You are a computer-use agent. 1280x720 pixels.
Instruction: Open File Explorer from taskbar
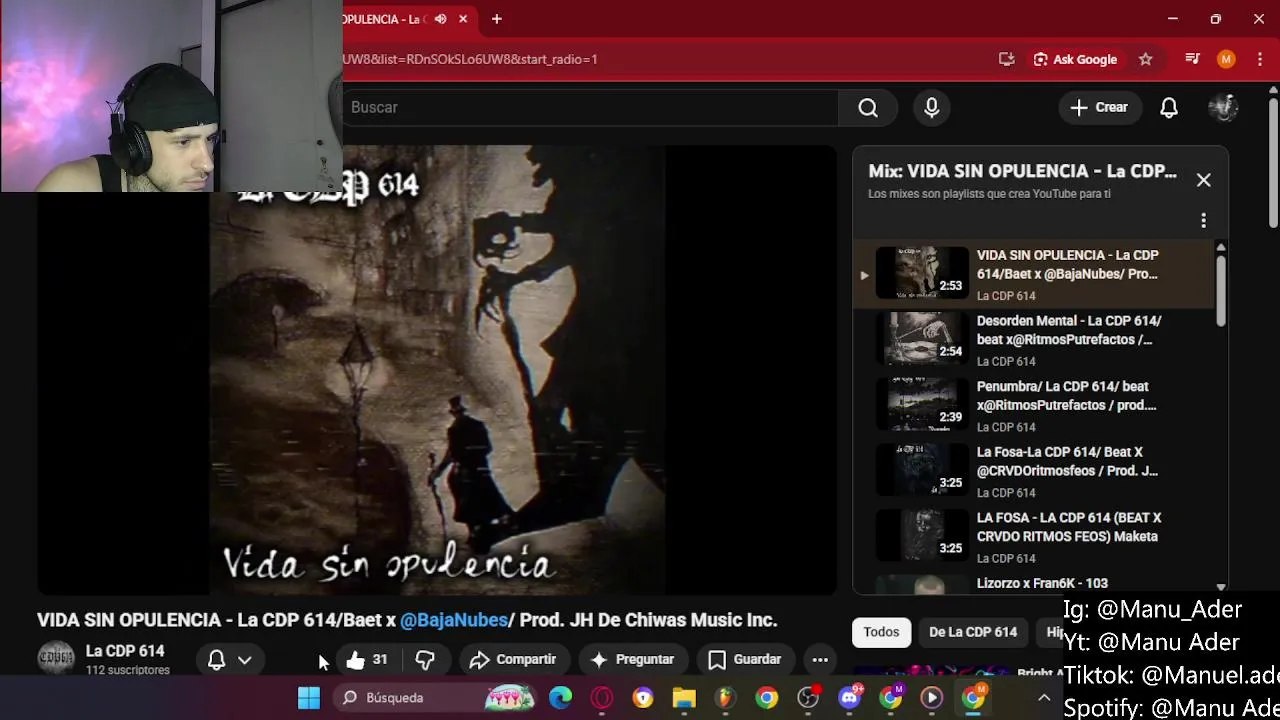point(684,698)
